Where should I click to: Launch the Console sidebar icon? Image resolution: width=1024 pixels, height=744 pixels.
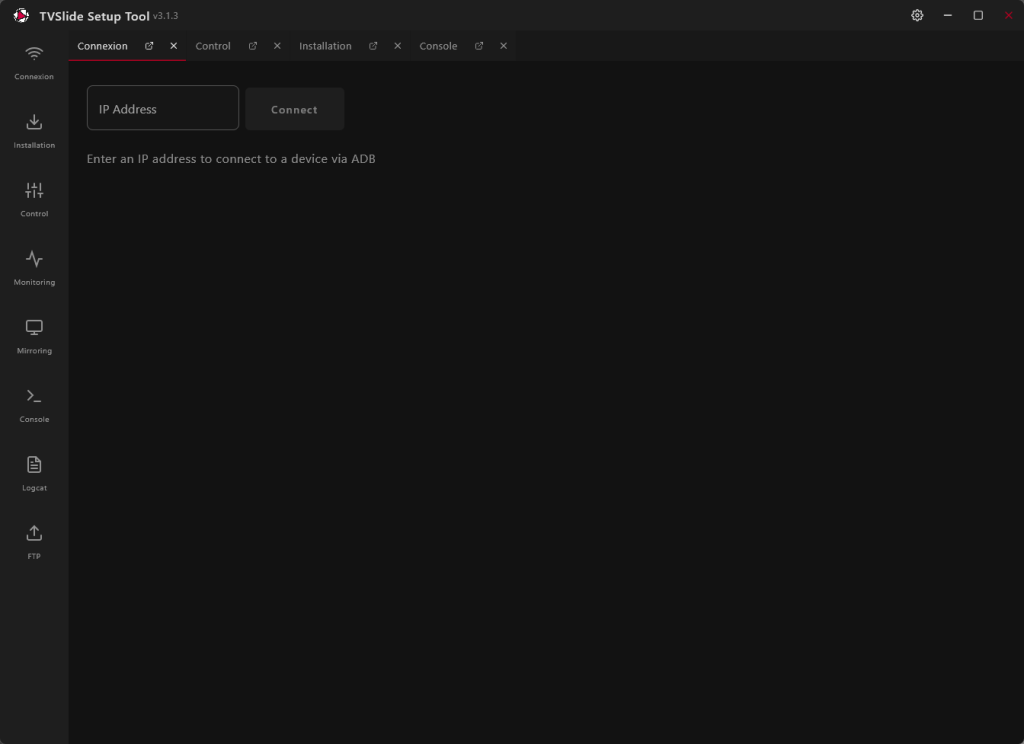click(34, 397)
